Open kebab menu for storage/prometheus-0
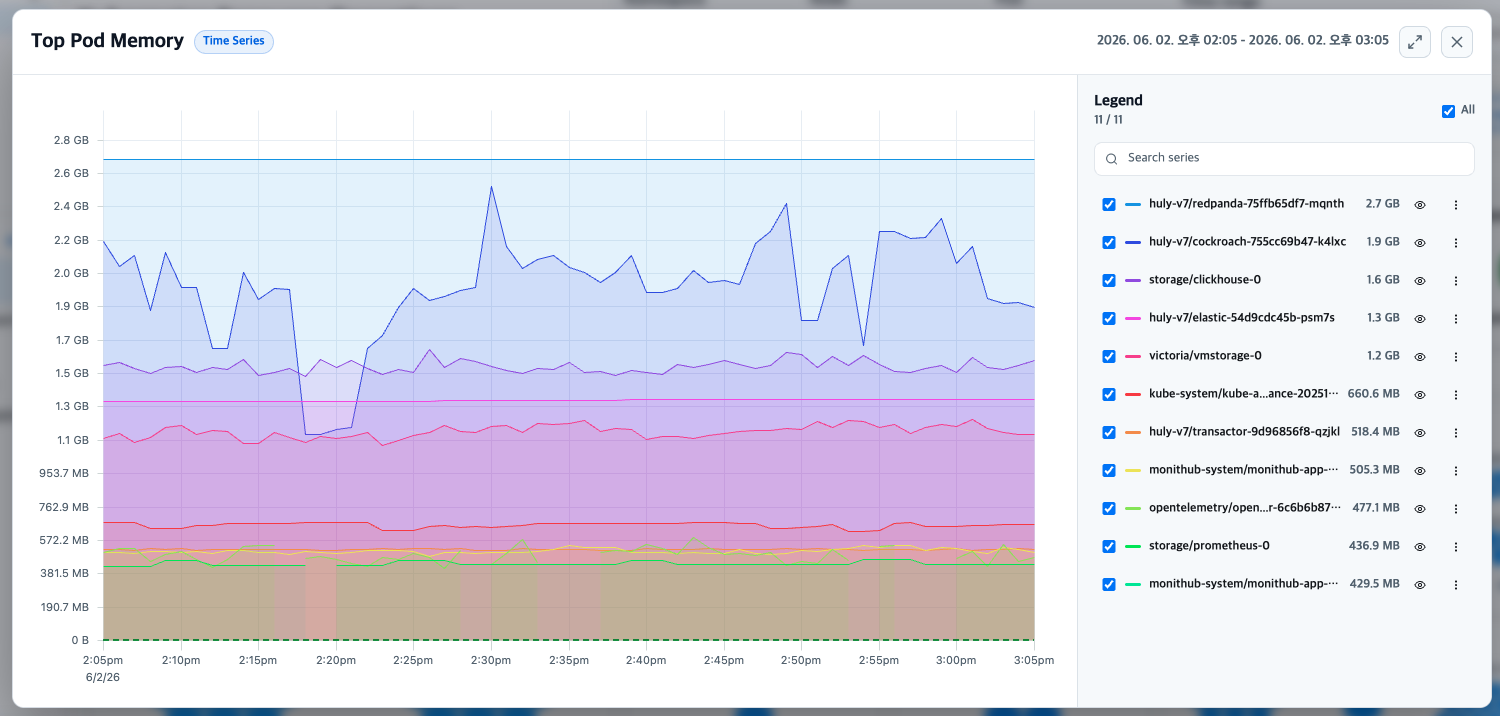This screenshot has width=1500, height=716. point(1456,547)
